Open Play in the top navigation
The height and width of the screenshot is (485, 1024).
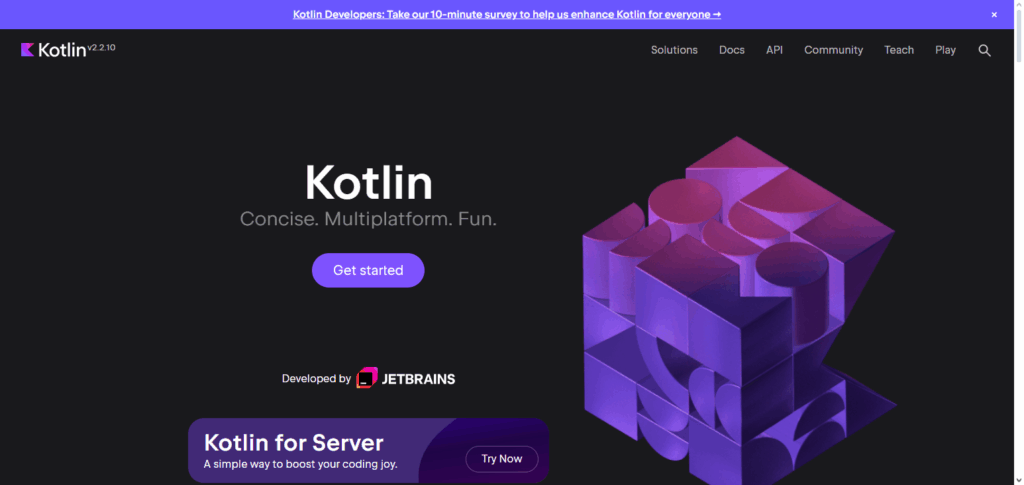click(x=945, y=50)
